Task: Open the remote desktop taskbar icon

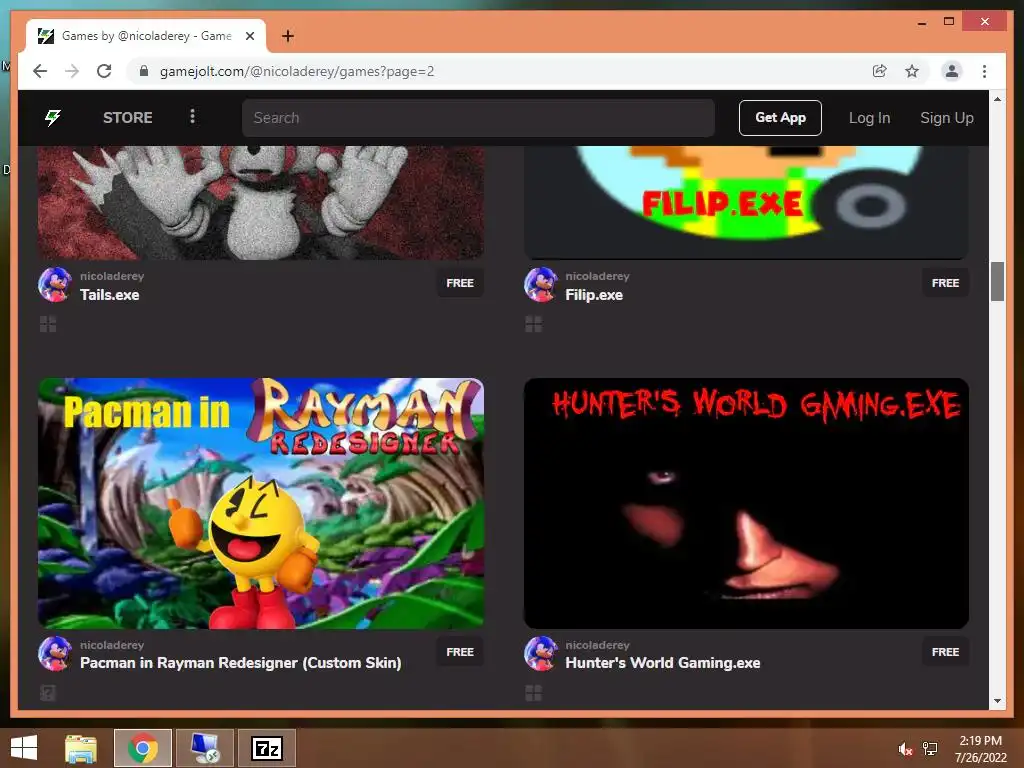Action: (x=204, y=748)
